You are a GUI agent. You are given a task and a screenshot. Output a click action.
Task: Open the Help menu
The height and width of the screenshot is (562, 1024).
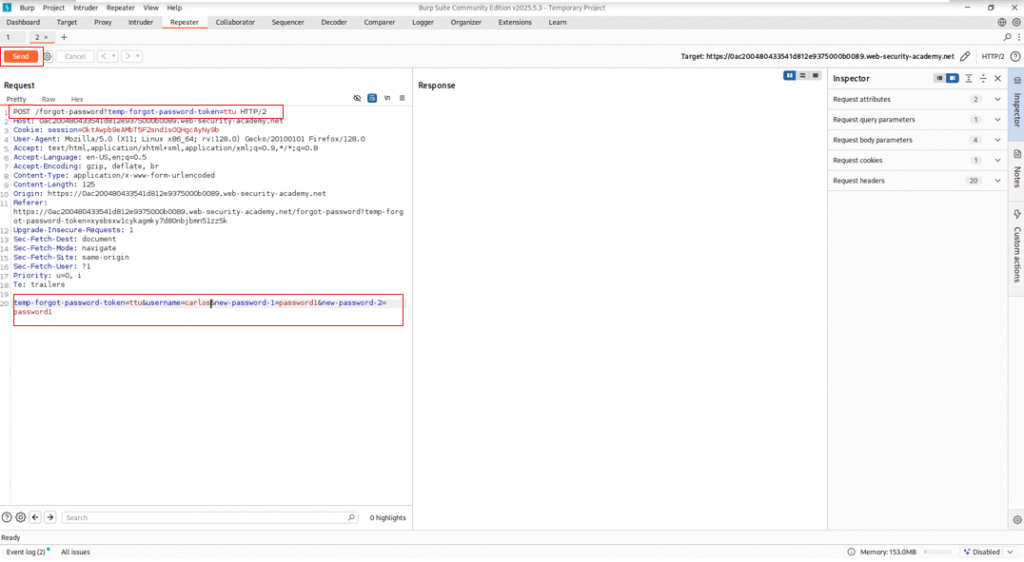[x=174, y=8]
